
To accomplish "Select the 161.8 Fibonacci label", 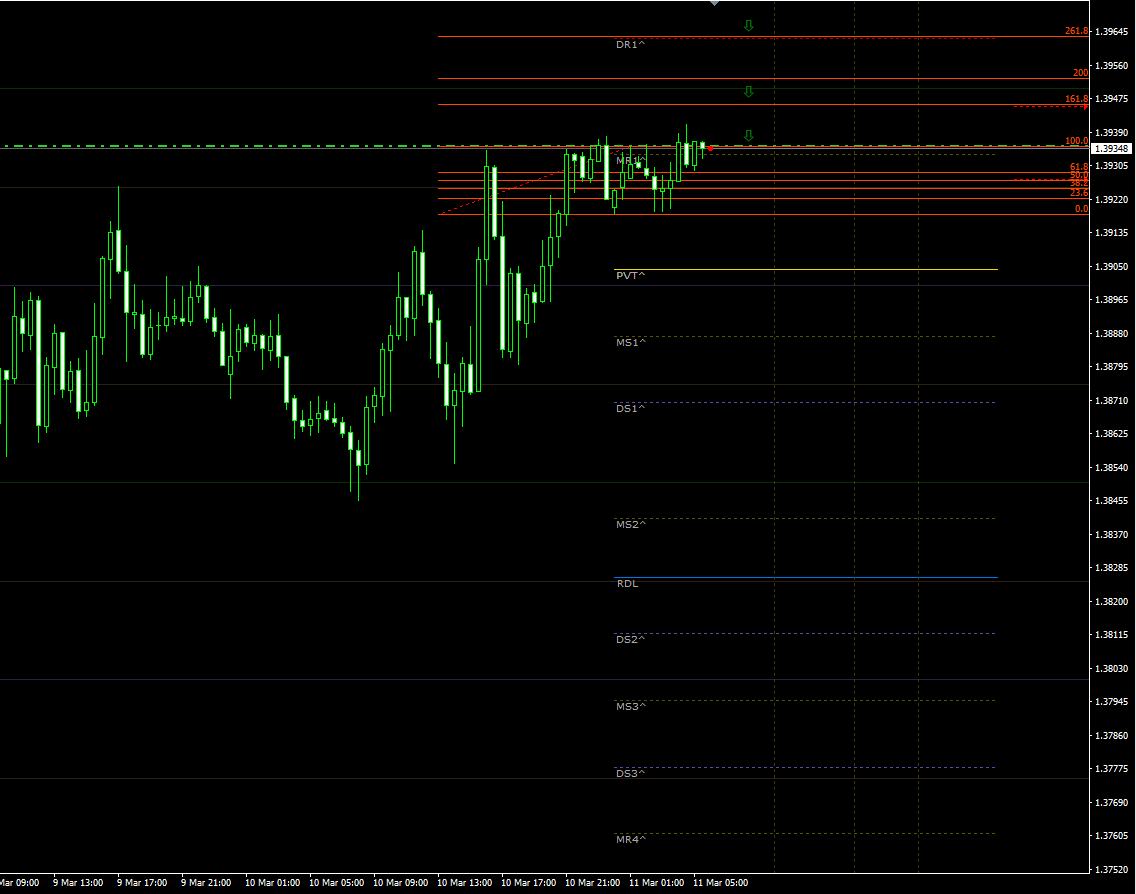I will pyautogui.click(x=1076, y=98).
